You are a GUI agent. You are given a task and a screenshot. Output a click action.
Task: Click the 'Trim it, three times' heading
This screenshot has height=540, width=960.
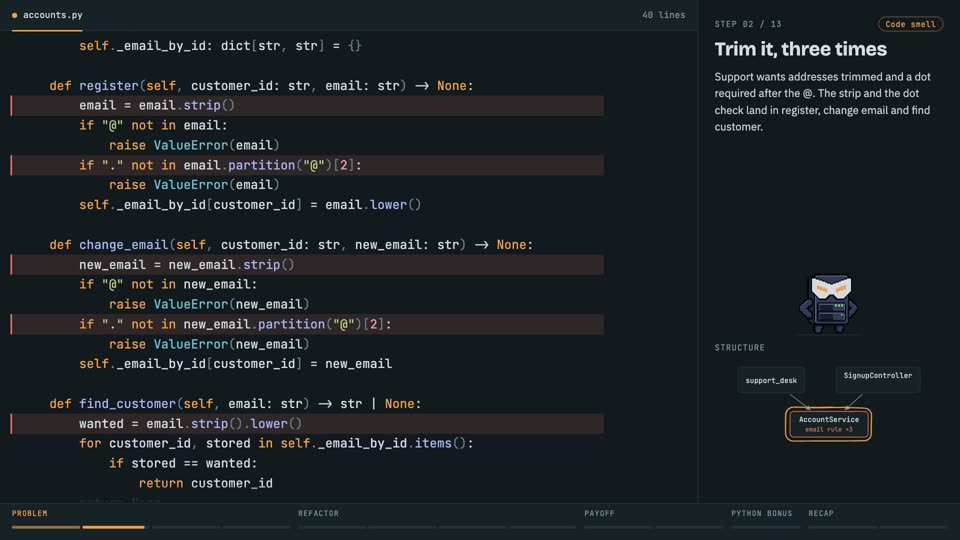click(x=800, y=49)
